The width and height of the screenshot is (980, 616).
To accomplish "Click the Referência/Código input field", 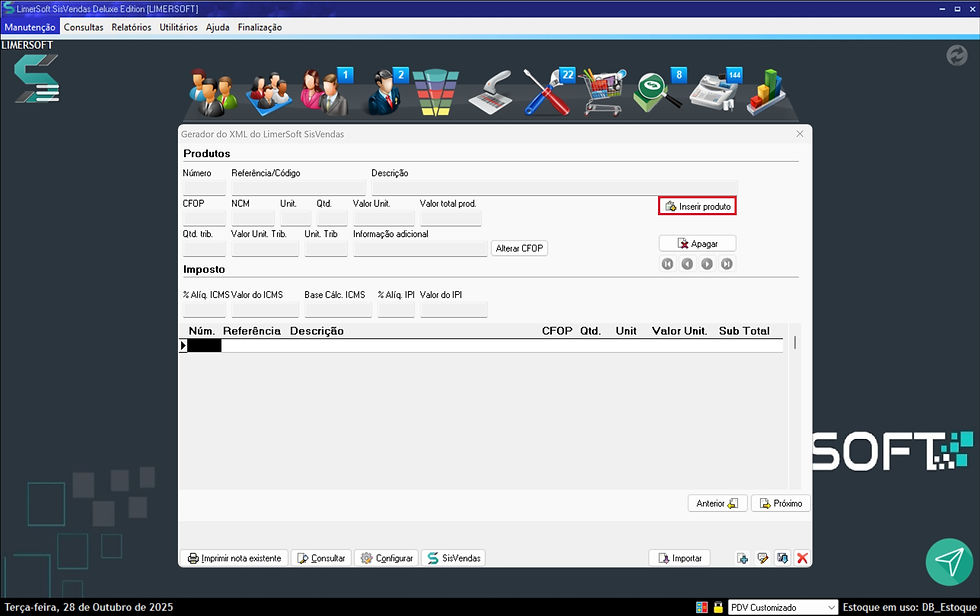I will (x=299, y=187).
